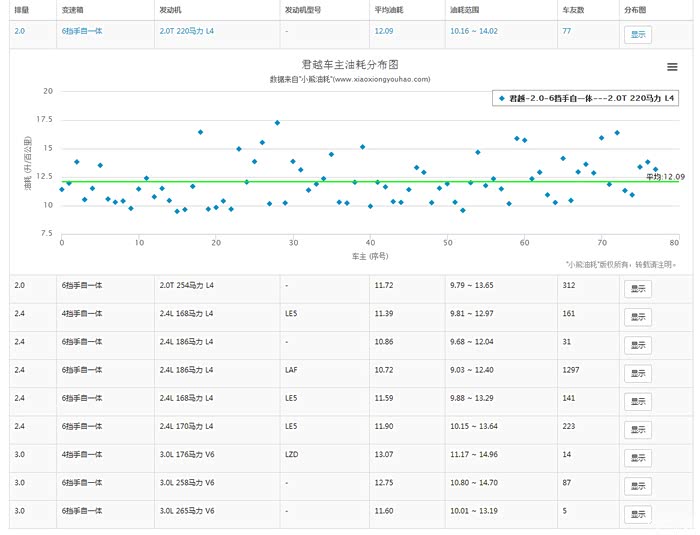Show distribution for 3.0L 258马力 V6
Screen dimensions: 700x535
pyautogui.click(x=637, y=485)
